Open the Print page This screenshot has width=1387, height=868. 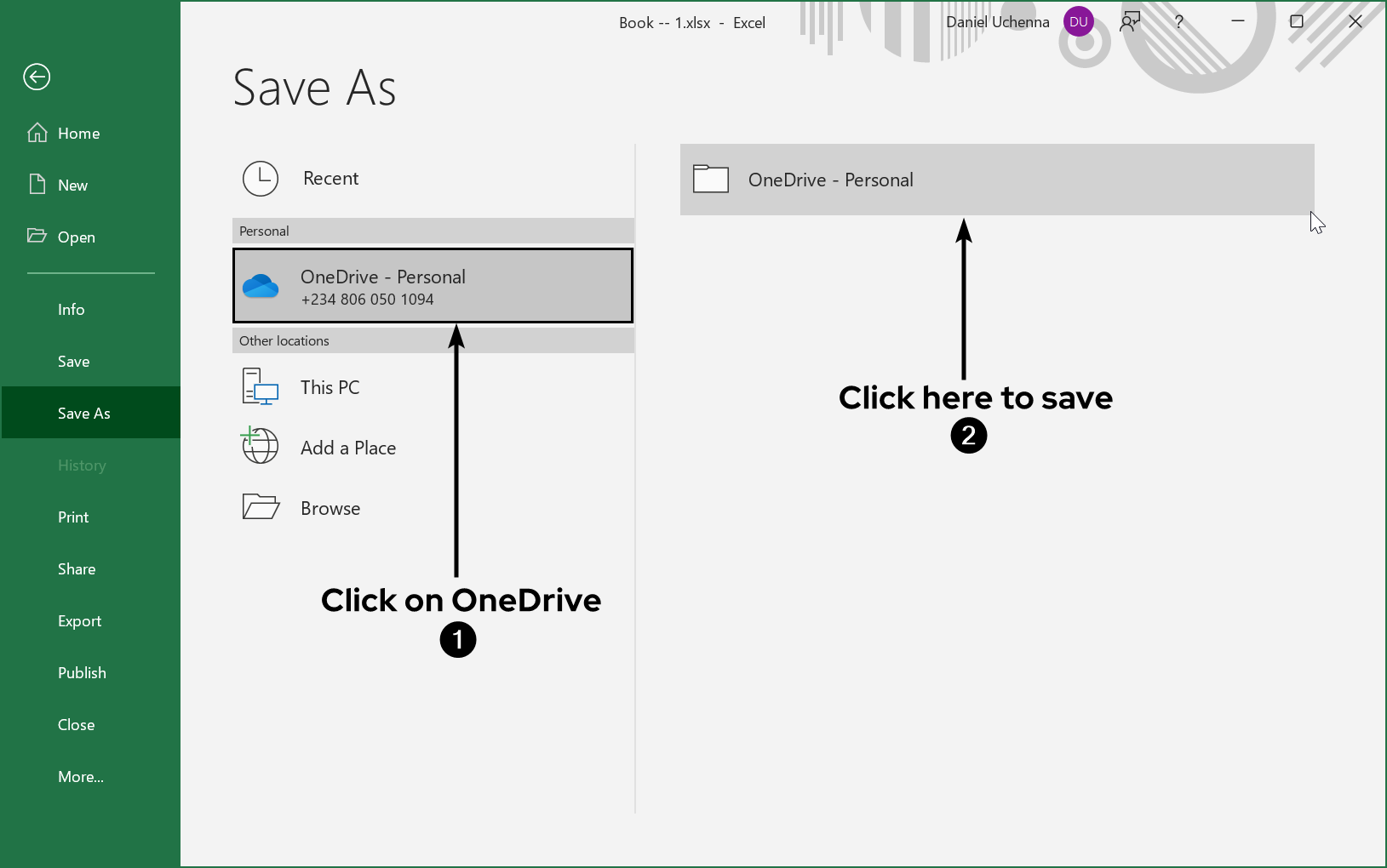click(73, 517)
